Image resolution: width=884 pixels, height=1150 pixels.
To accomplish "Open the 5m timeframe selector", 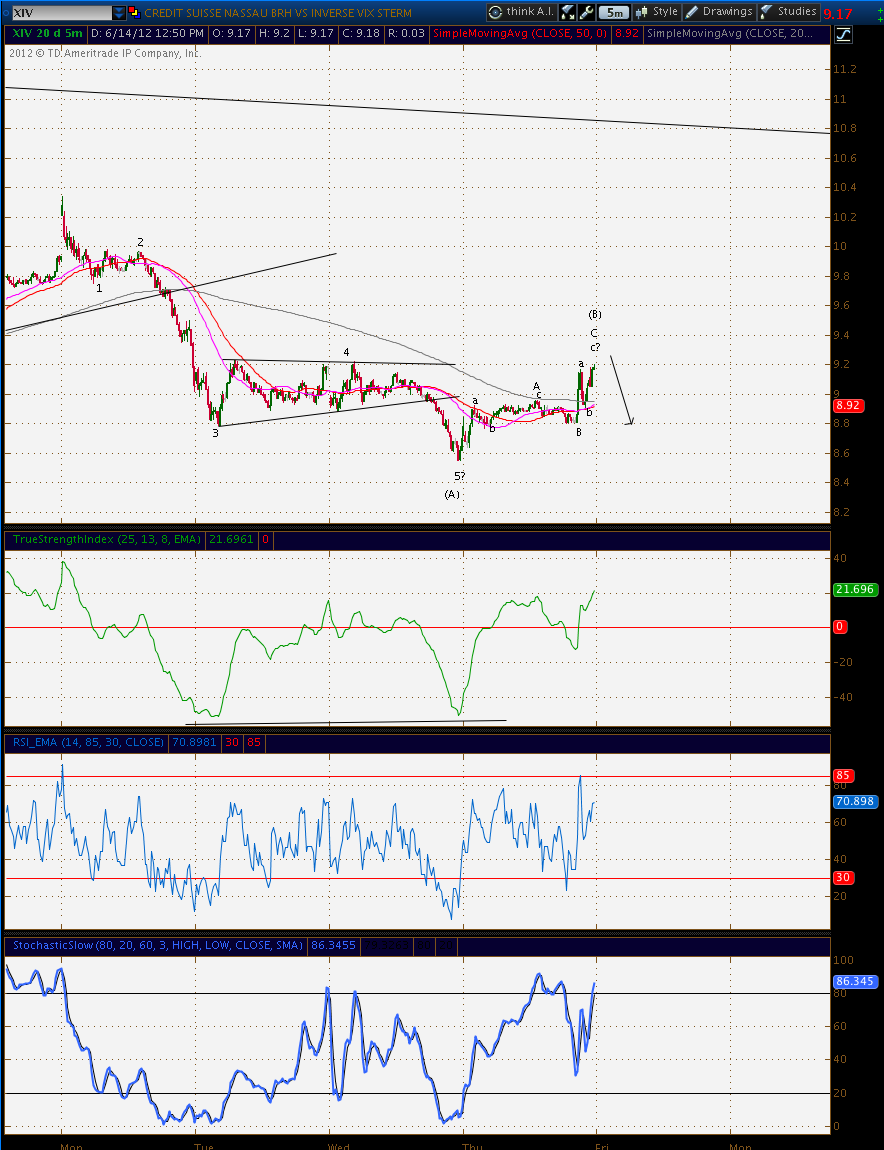I will click(614, 12).
